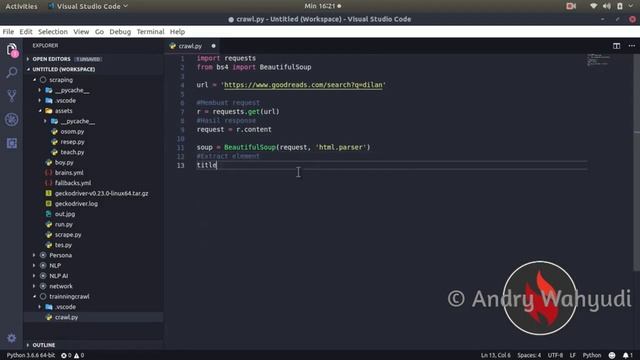Open the Debug menu
This screenshot has width=640, height=360.
coord(120,32)
